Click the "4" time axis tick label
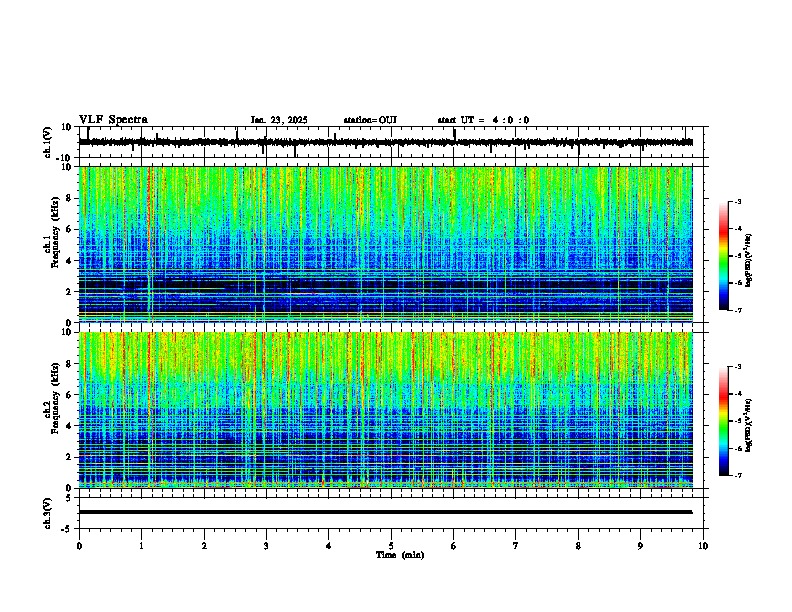The width and height of the screenshot is (792, 612). pyautogui.click(x=329, y=546)
